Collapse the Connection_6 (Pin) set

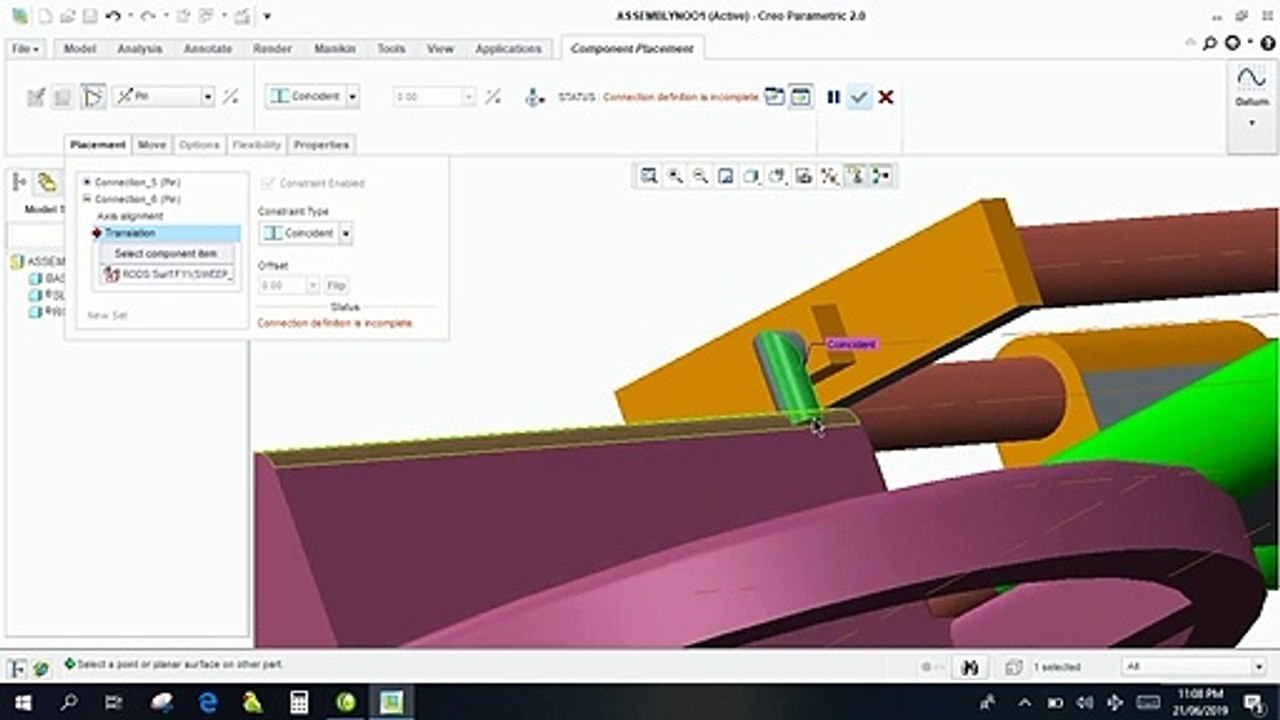[87, 199]
